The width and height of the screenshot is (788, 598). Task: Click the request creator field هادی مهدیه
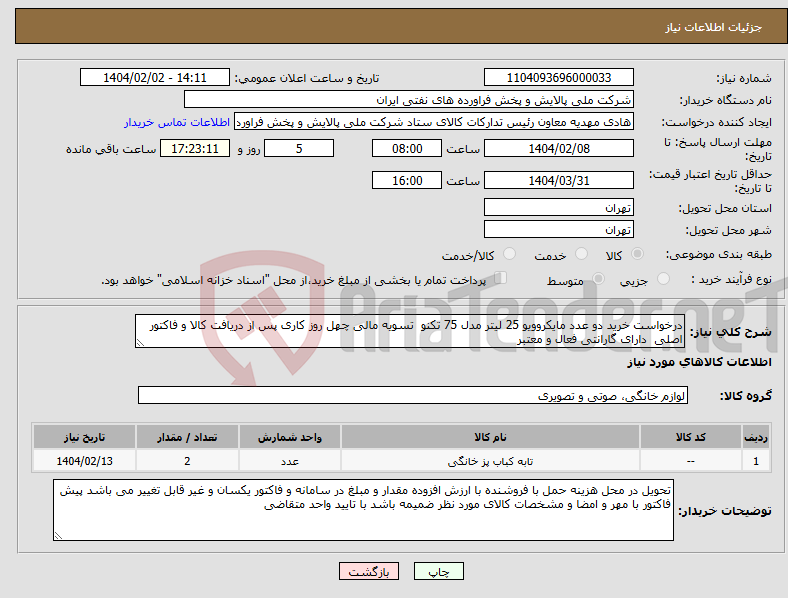tap(434, 122)
